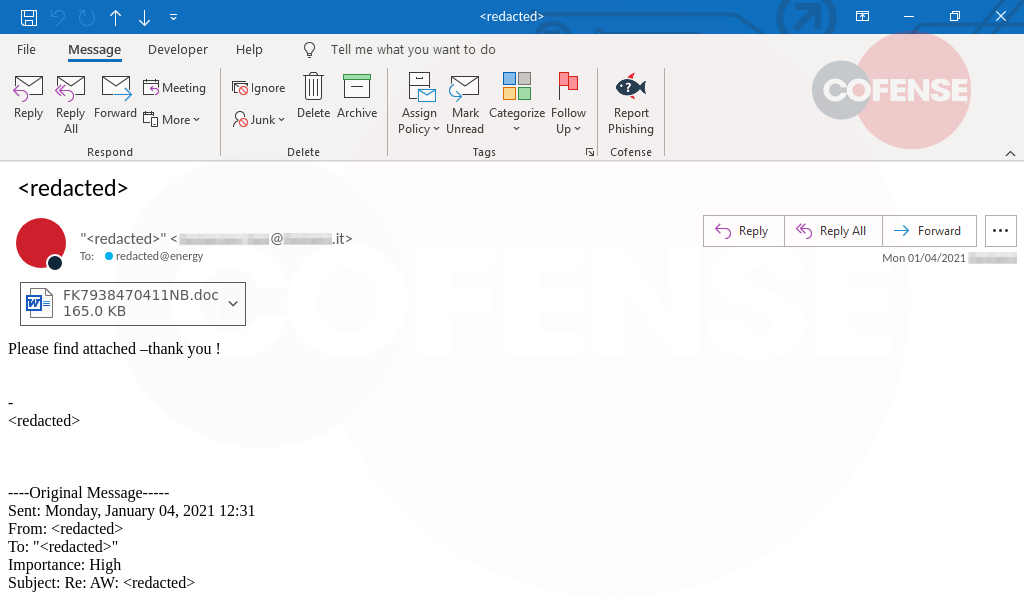This screenshot has width=1024, height=601.
Task: Expand the attachment options dropdown arrow
Action: tap(233, 303)
